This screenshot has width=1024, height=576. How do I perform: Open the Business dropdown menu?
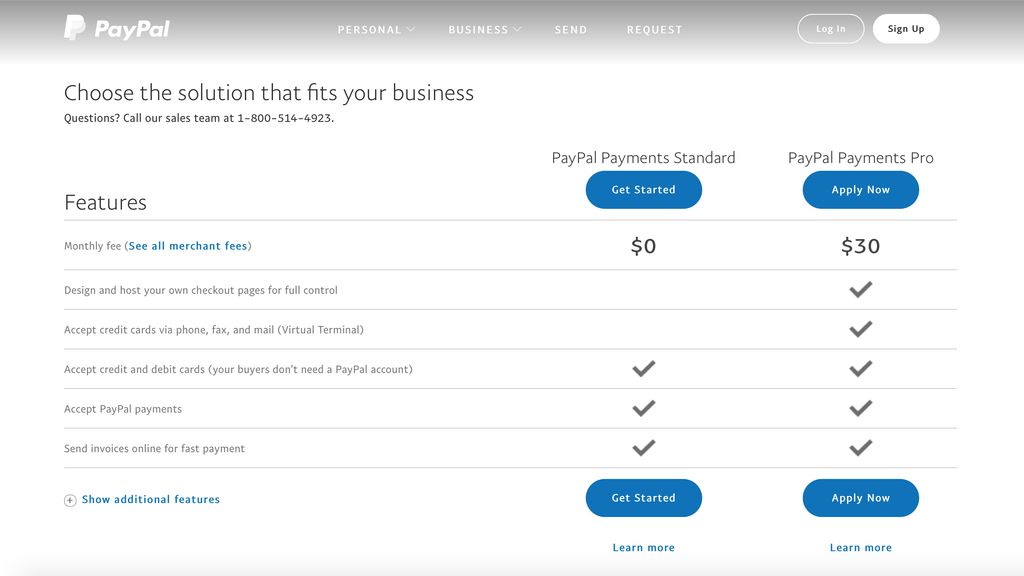483,29
